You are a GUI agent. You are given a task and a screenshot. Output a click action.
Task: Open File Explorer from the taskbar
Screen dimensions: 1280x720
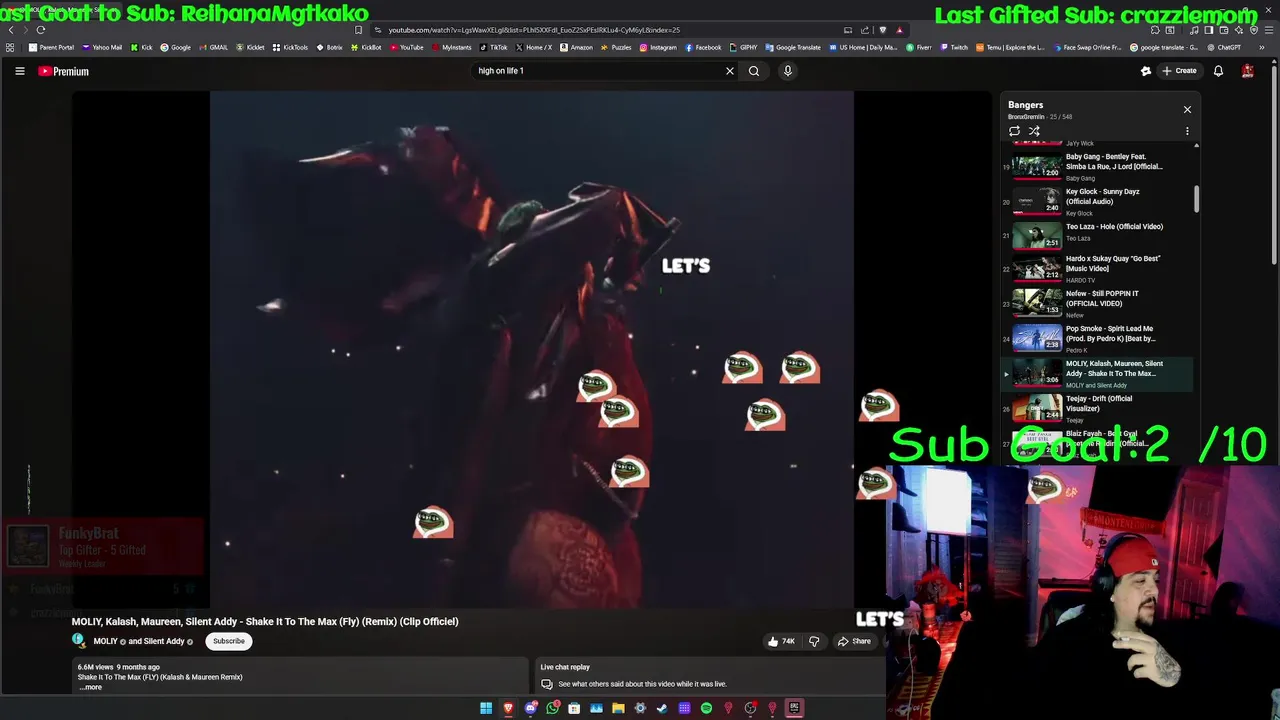(618, 708)
